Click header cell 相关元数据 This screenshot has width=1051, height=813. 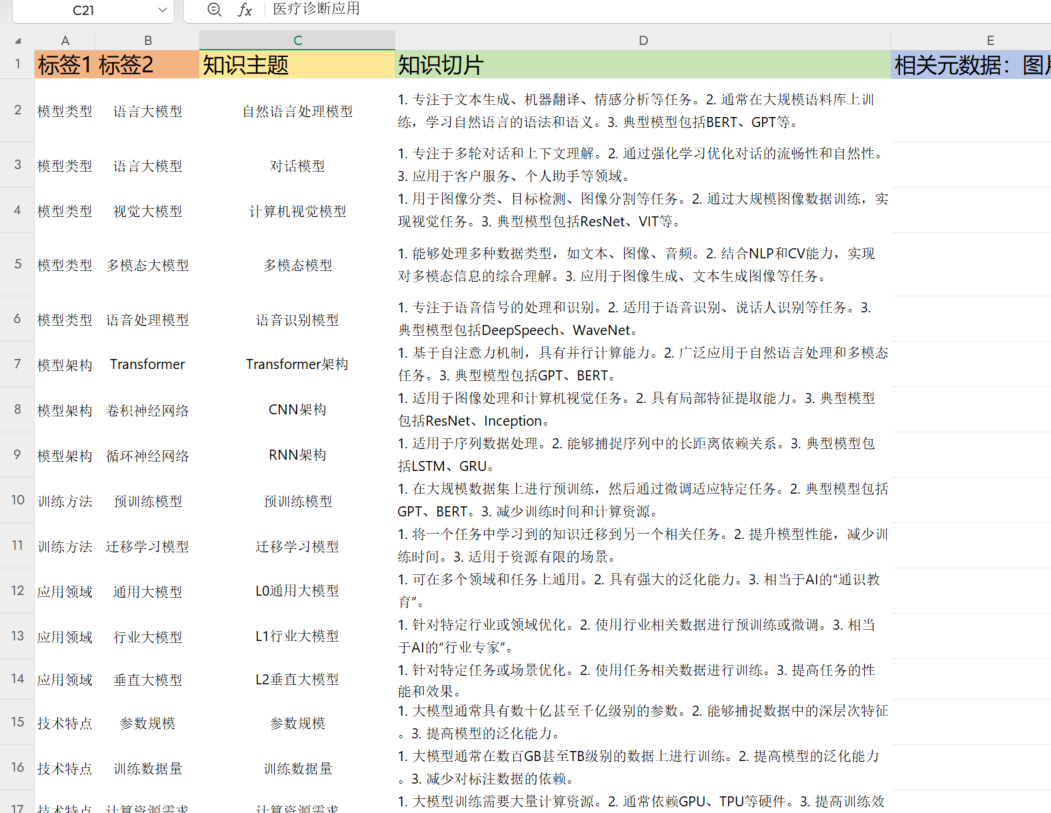971,64
